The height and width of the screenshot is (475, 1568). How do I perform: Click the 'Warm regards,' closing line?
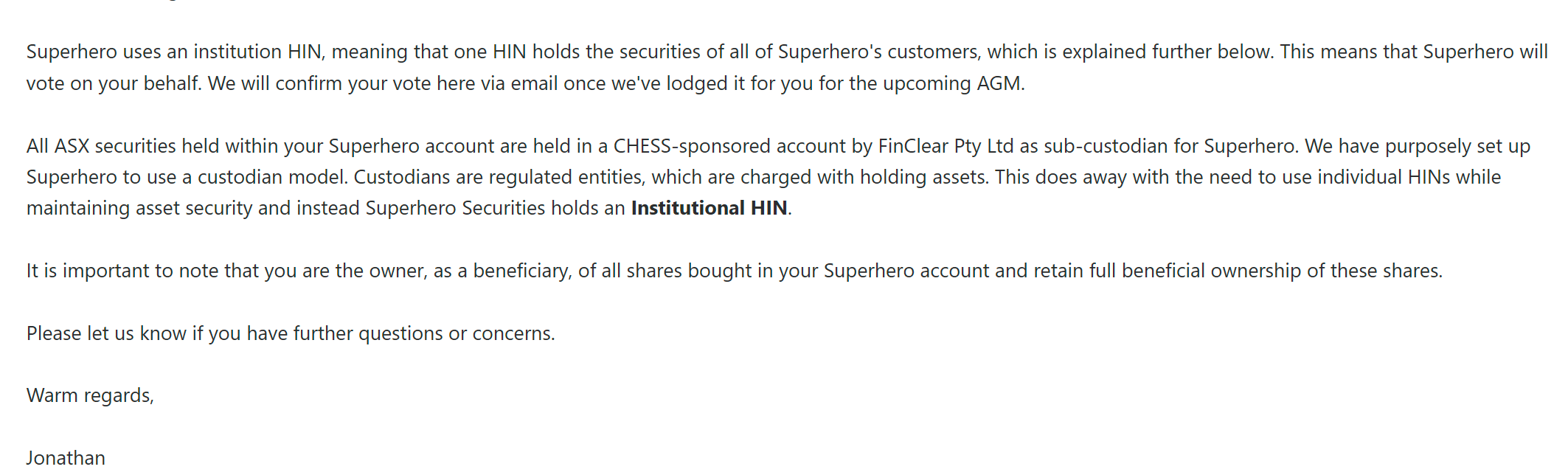click(x=90, y=396)
